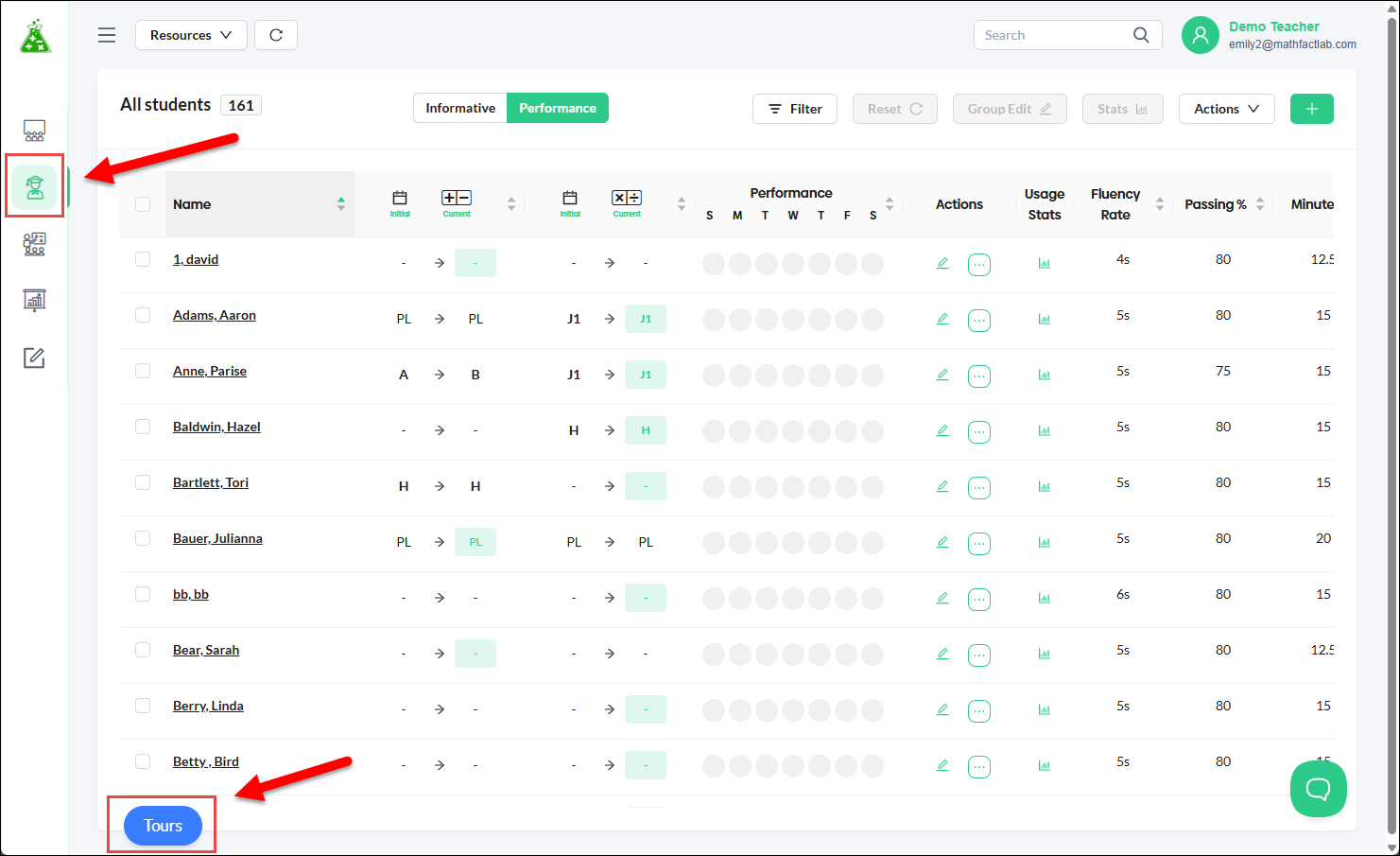
Task: Click the search magnifier icon
Action: point(1141,35)
